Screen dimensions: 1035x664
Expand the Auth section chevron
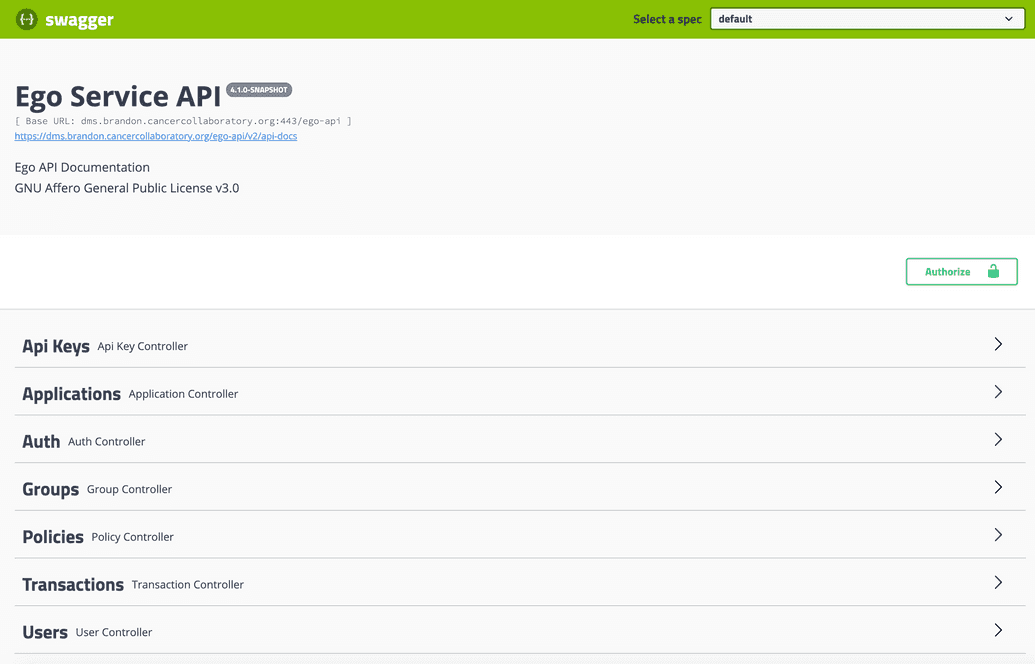click(998, 439)
